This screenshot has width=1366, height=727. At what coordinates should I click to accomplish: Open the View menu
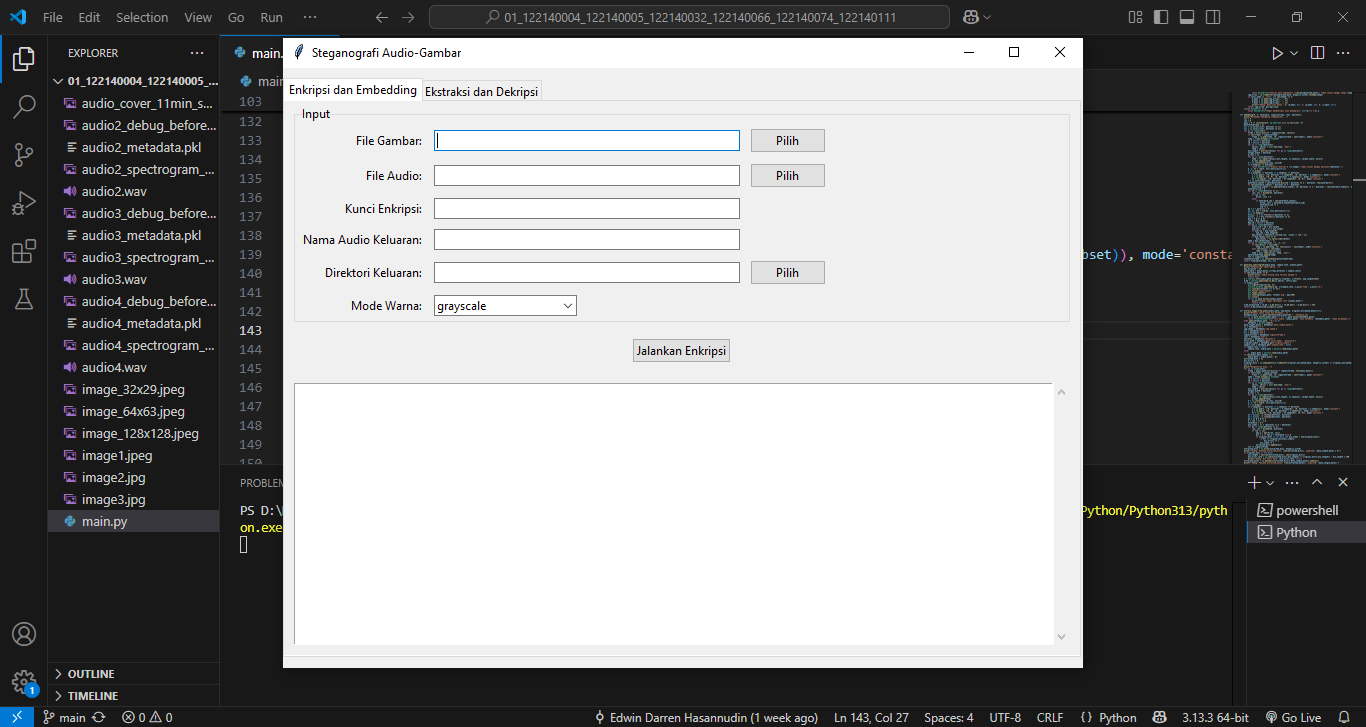(198, 17)
